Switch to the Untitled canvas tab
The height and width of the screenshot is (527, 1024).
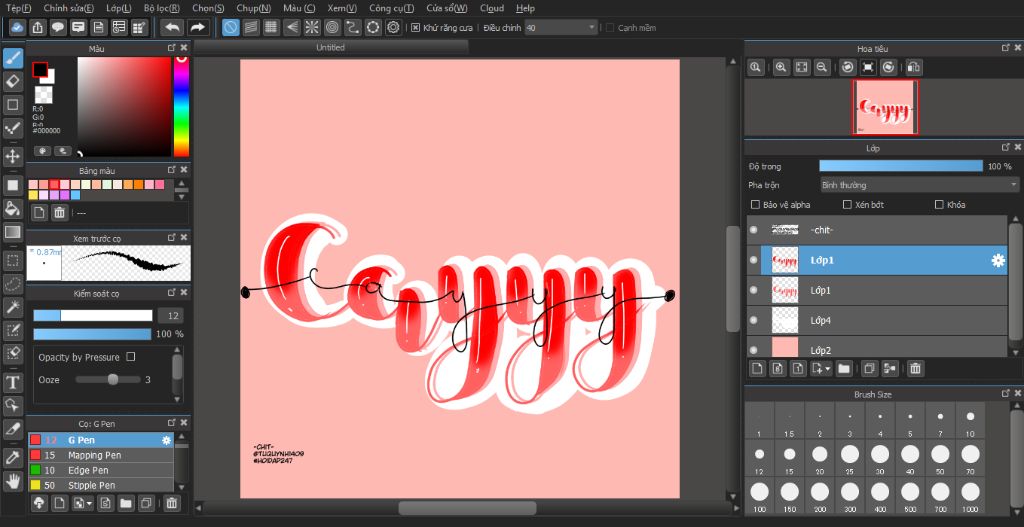tap(331, 47)
